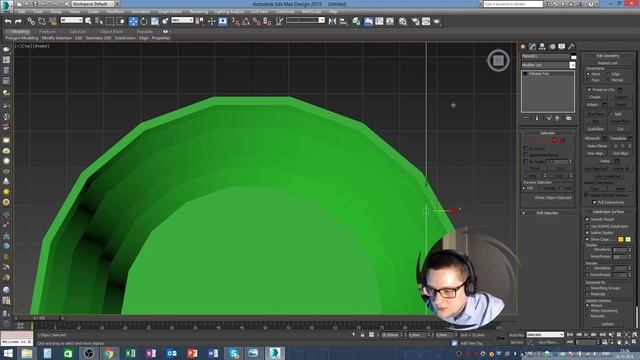Viewport: 640px width, 360px height.
Task: Activate the Select and Rotate tool
Action: [x=144, y=21]
